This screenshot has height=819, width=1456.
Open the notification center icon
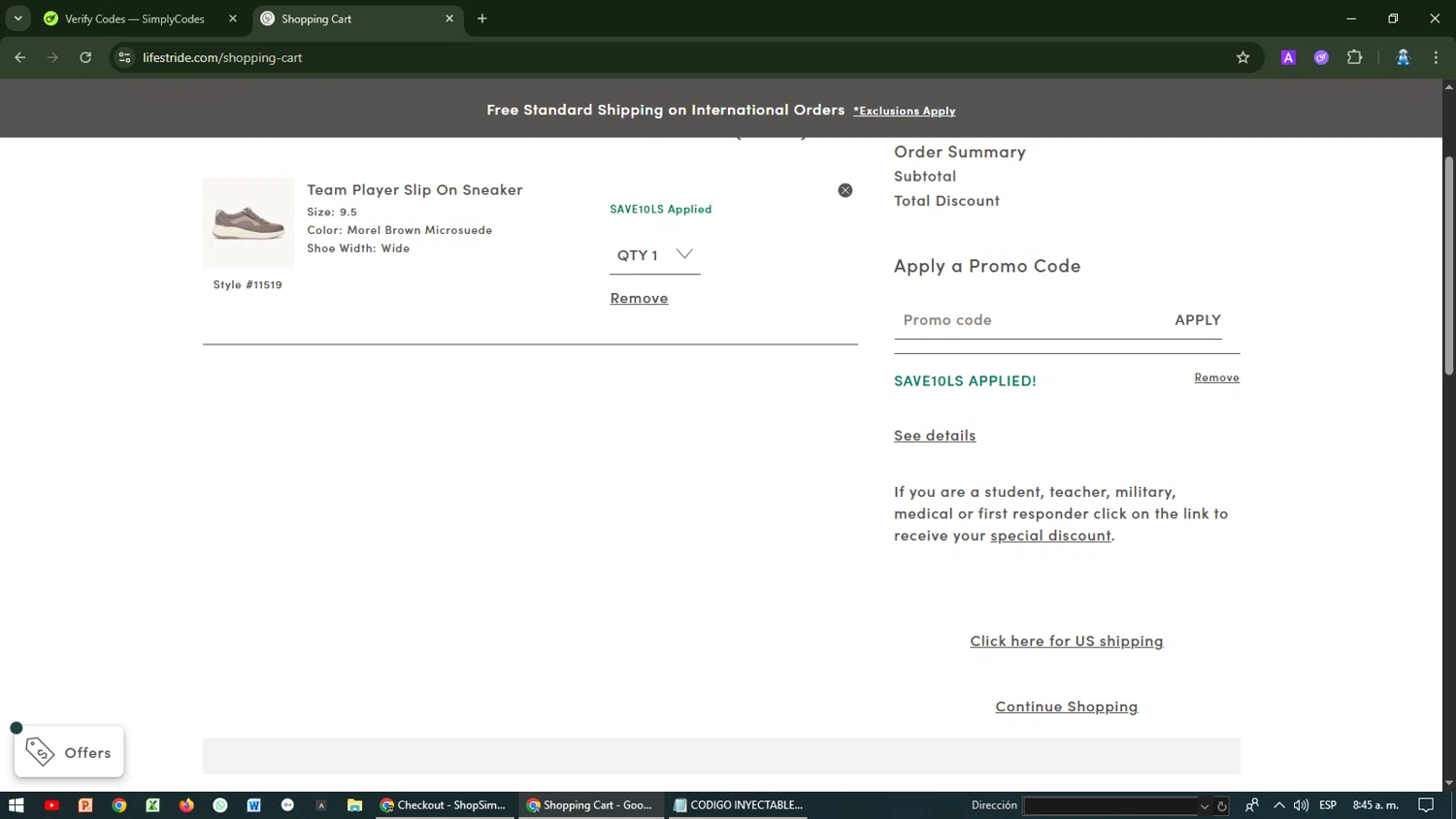pyautogui.click(x=1426, y=805)
